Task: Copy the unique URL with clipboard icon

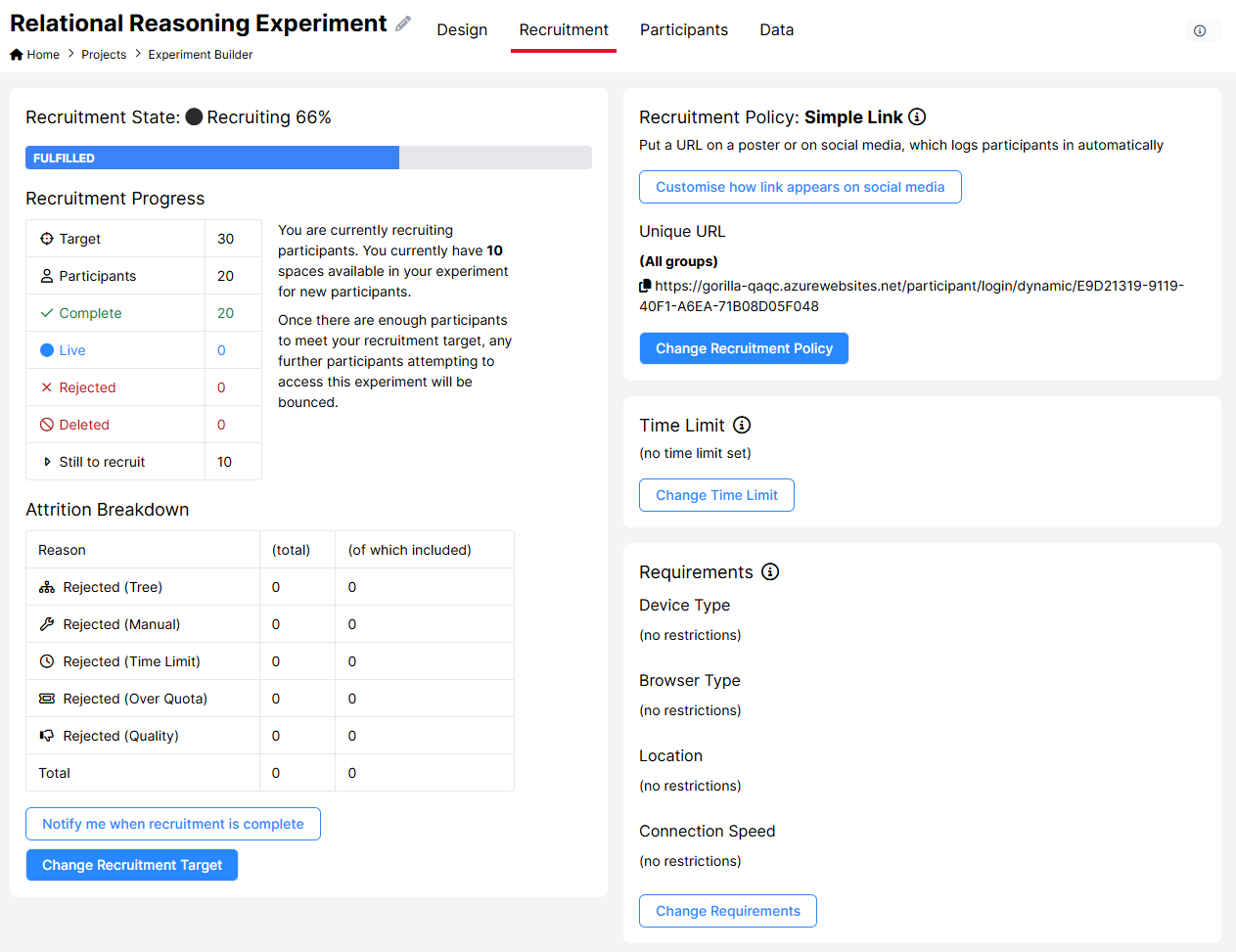Action: (x=645, y=286)
